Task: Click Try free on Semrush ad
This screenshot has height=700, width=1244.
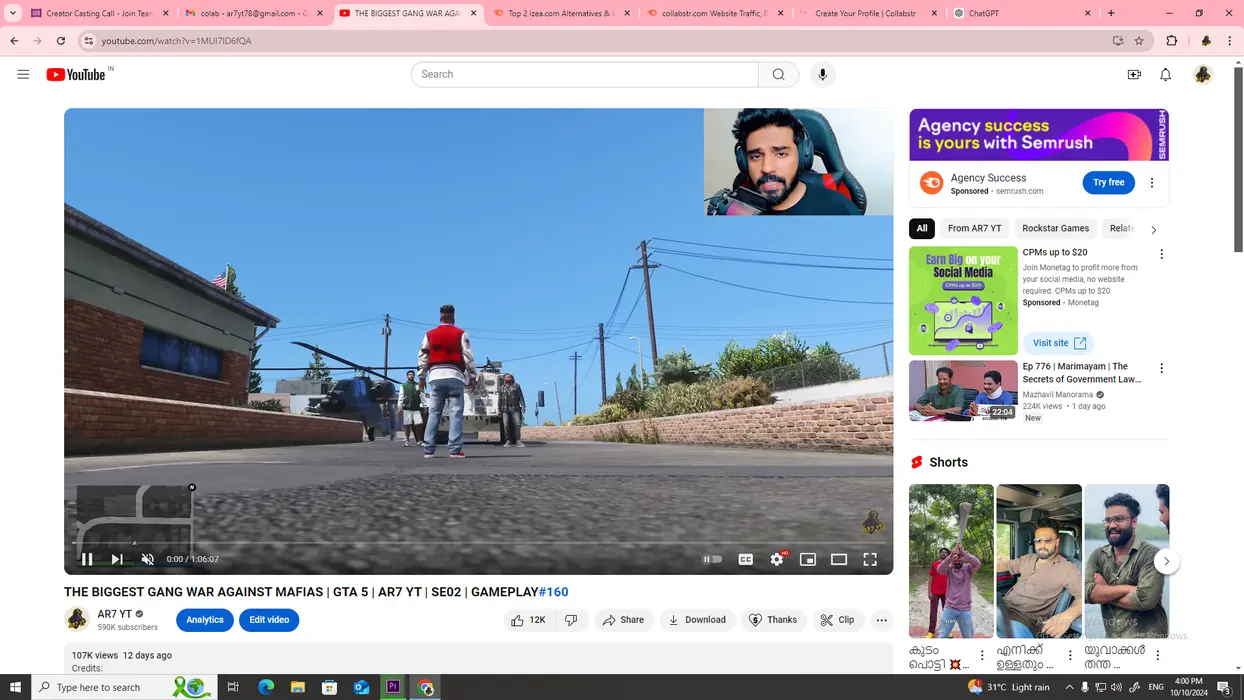Action: click(x=1108, y=183)
